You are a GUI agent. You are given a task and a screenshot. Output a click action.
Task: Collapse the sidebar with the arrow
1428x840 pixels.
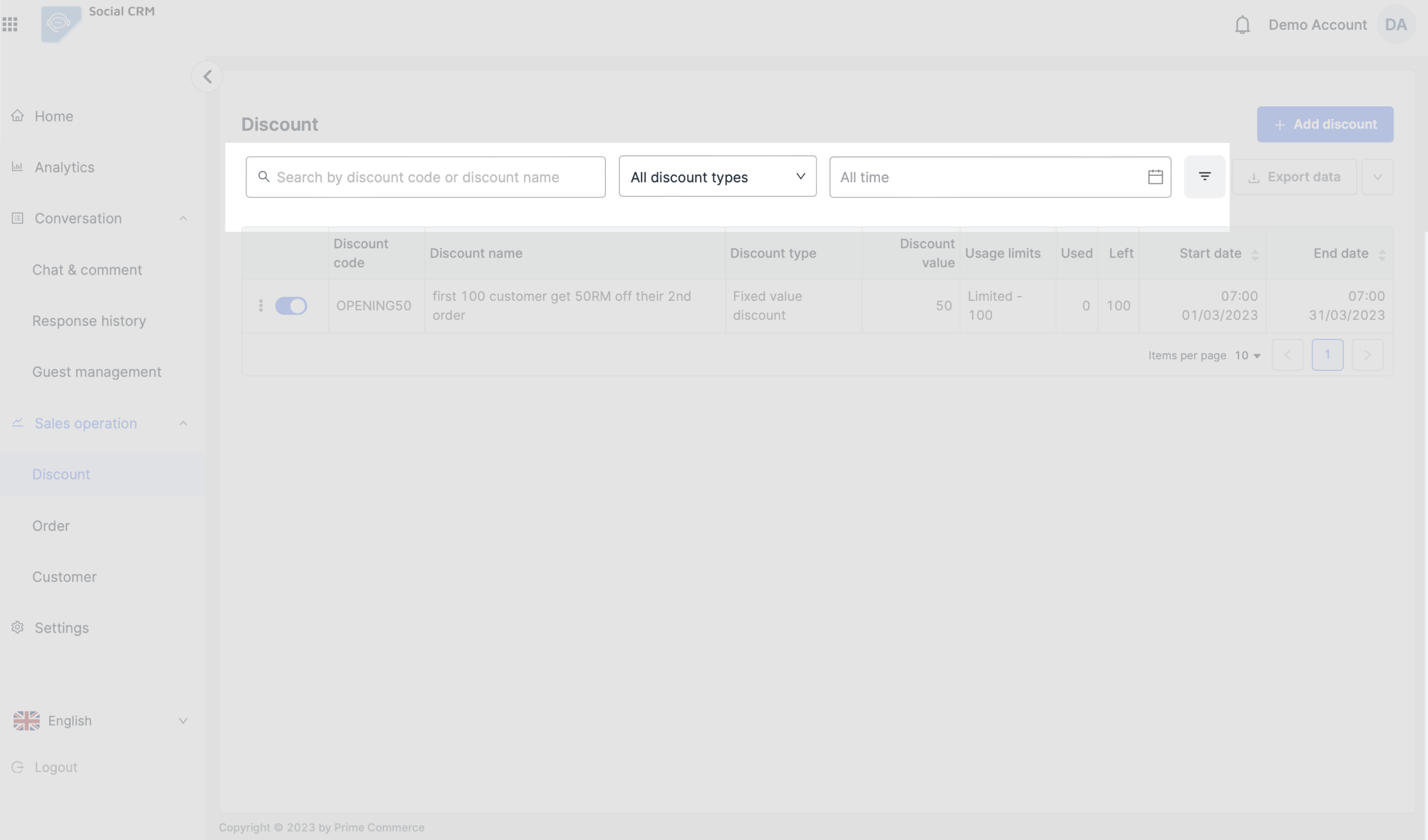pyautogui.click(x=207, y=77)
